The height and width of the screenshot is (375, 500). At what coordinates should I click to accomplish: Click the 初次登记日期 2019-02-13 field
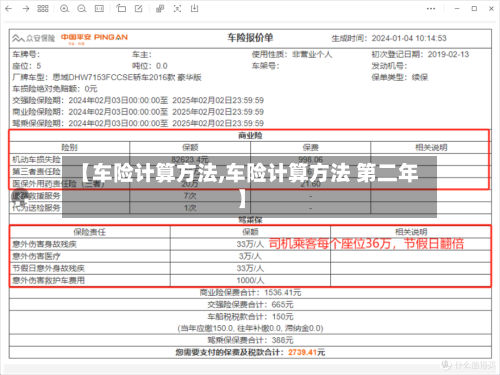pyautogui.click(x=420, y=54)
